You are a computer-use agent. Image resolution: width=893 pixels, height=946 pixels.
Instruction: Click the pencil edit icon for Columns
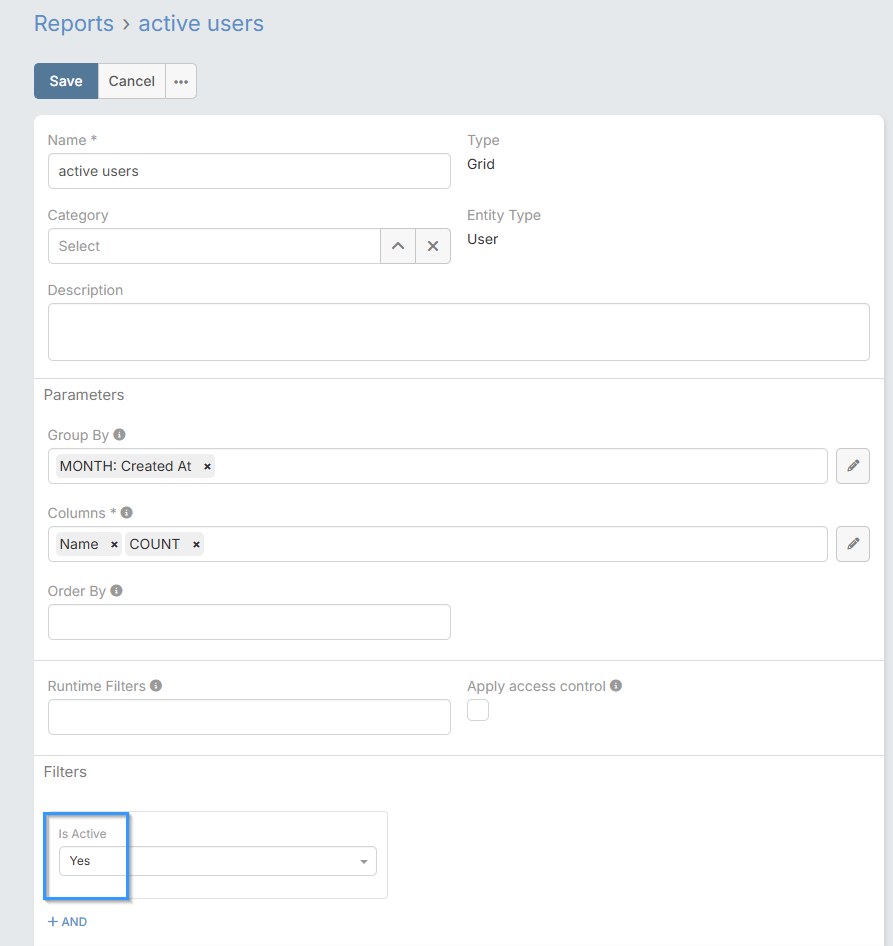pos(853,544)
